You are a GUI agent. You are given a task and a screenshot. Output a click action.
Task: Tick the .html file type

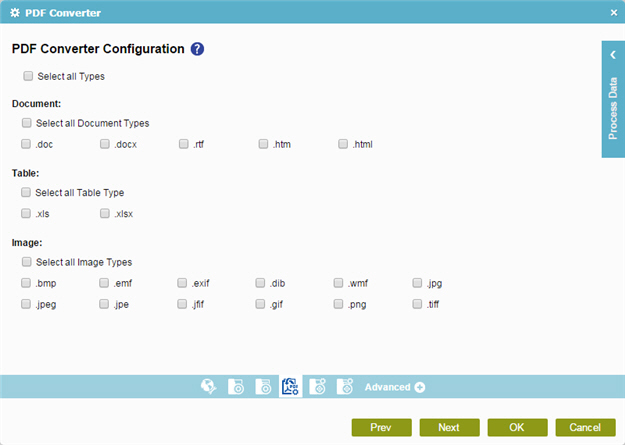pyautogui.click(x=343, y=144)
